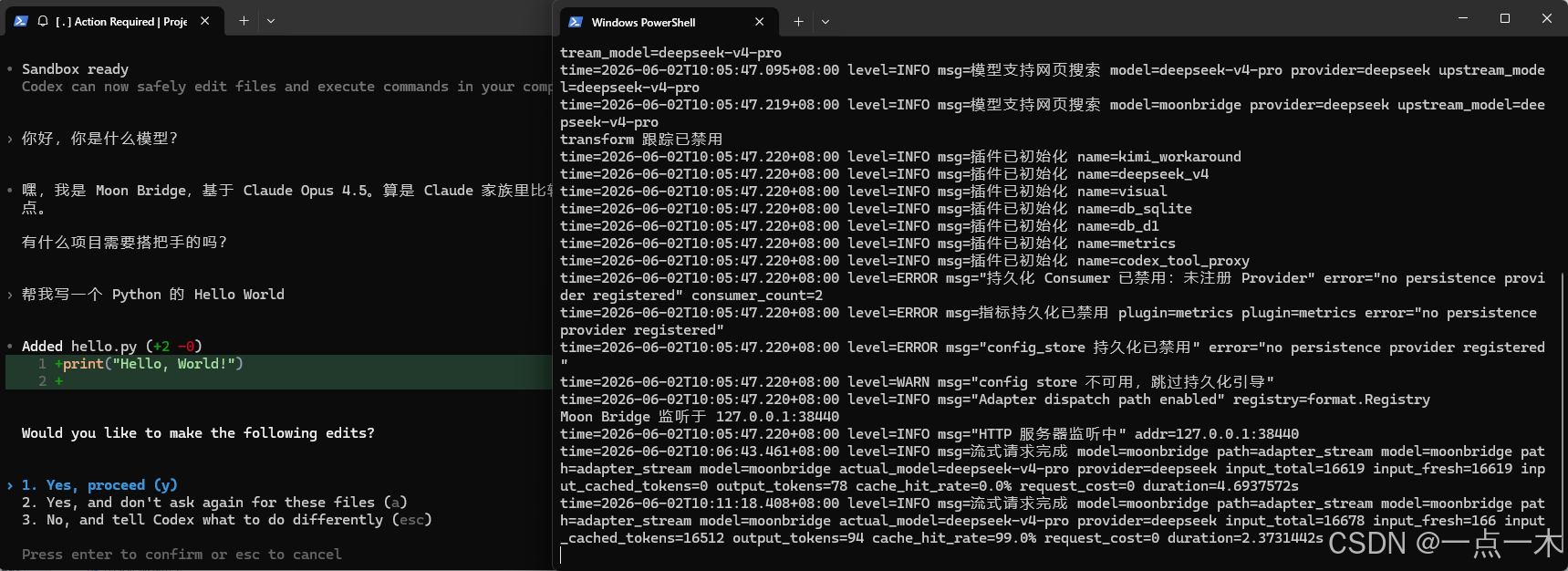Choose option '1. Yes, proceed (y)'

[x=99, y=485]
